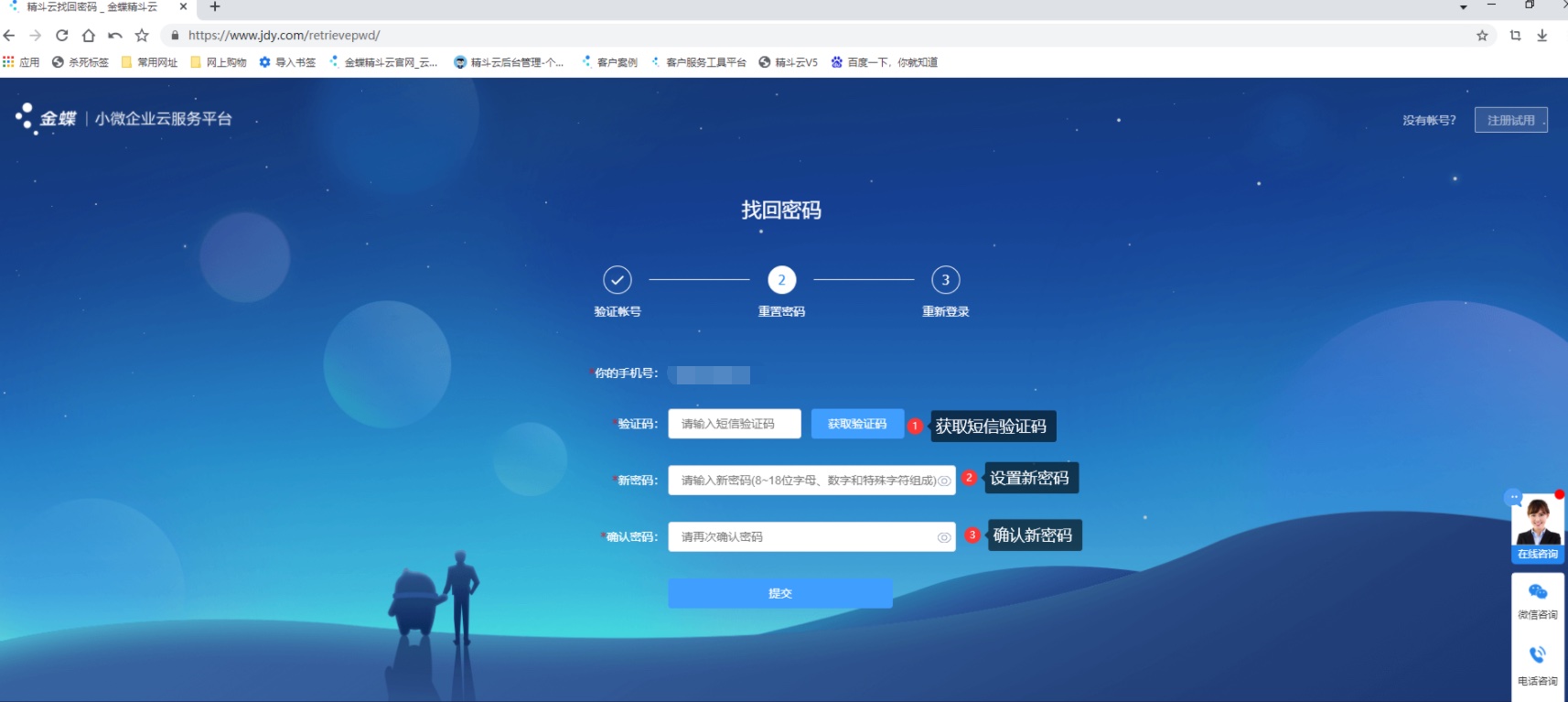
Task: Open the 常用网址 bookmark folder
Action: point(149,62)
